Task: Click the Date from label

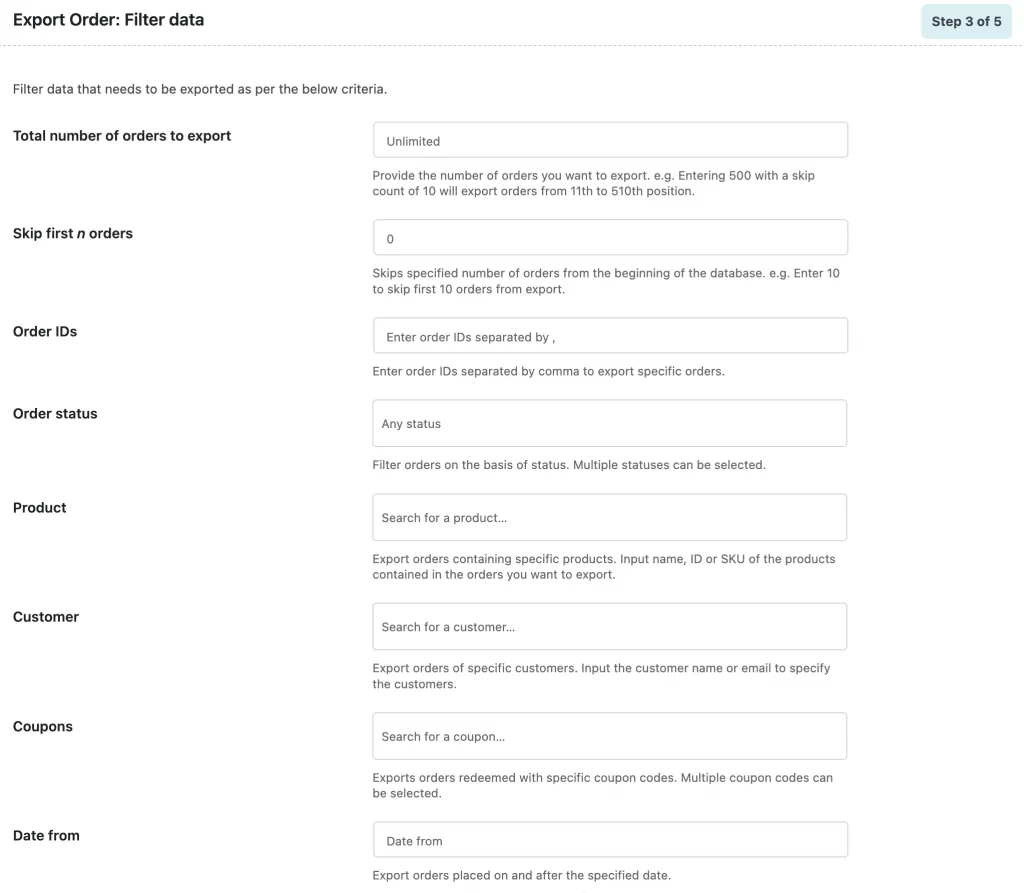Action: (x=46, y=835)
